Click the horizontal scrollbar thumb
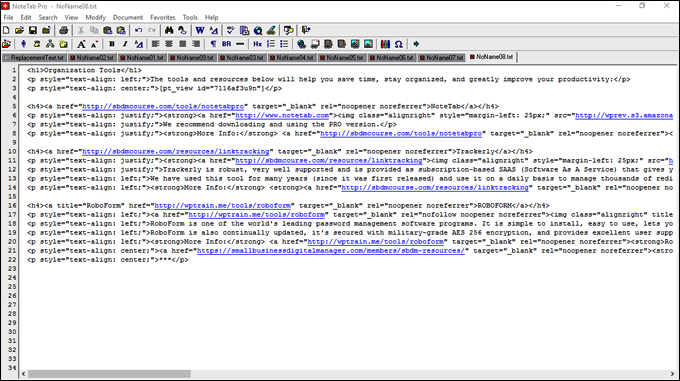 tap(109, 374)
